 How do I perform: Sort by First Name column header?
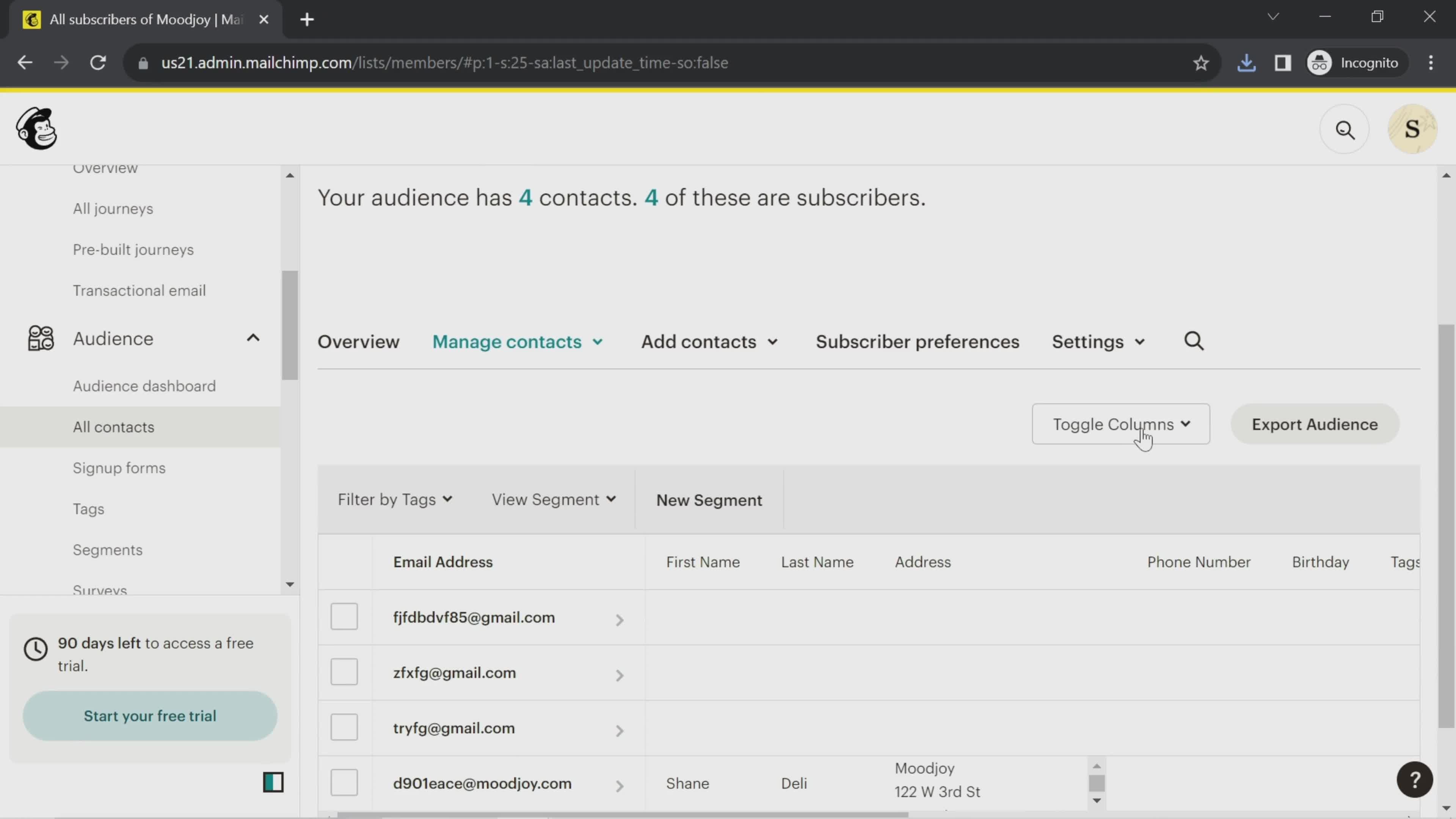[703, 562]
